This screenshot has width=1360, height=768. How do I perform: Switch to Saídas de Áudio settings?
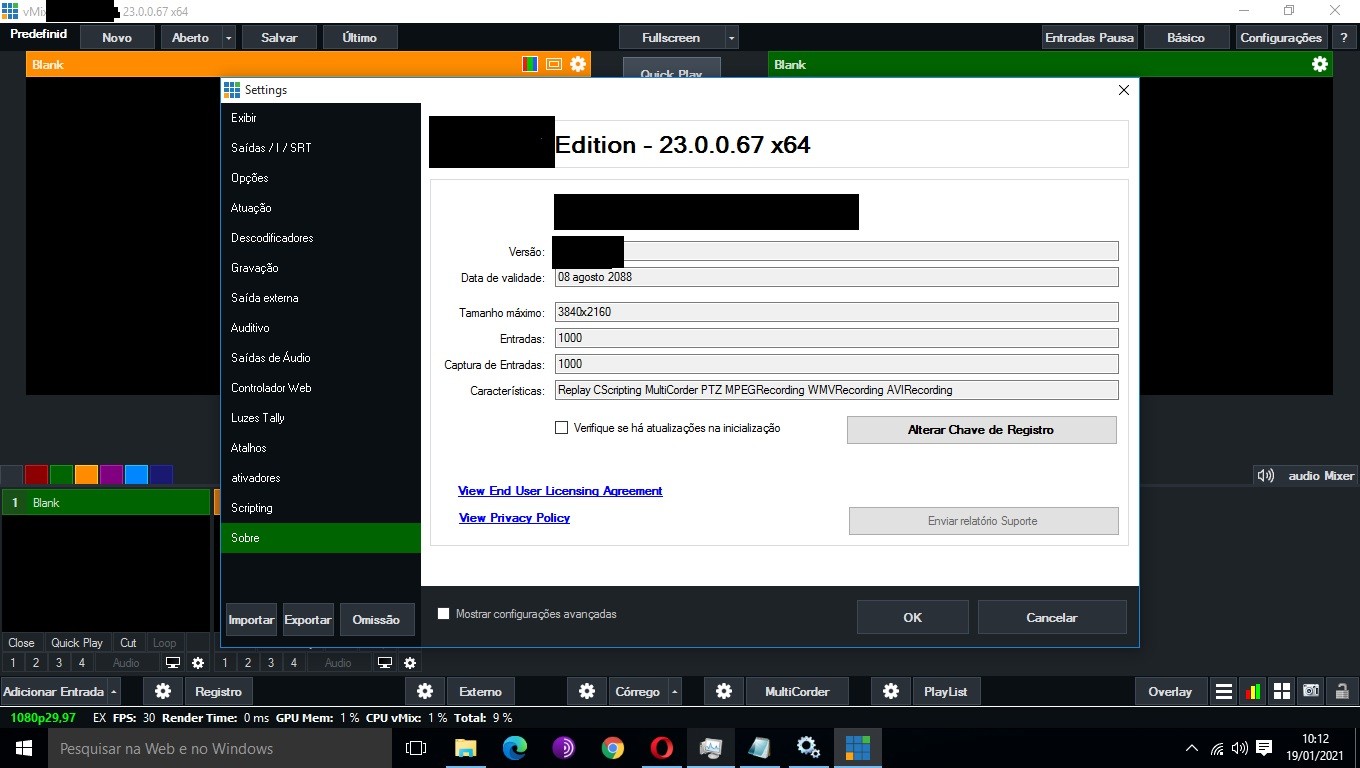click(x=320, y=358)
